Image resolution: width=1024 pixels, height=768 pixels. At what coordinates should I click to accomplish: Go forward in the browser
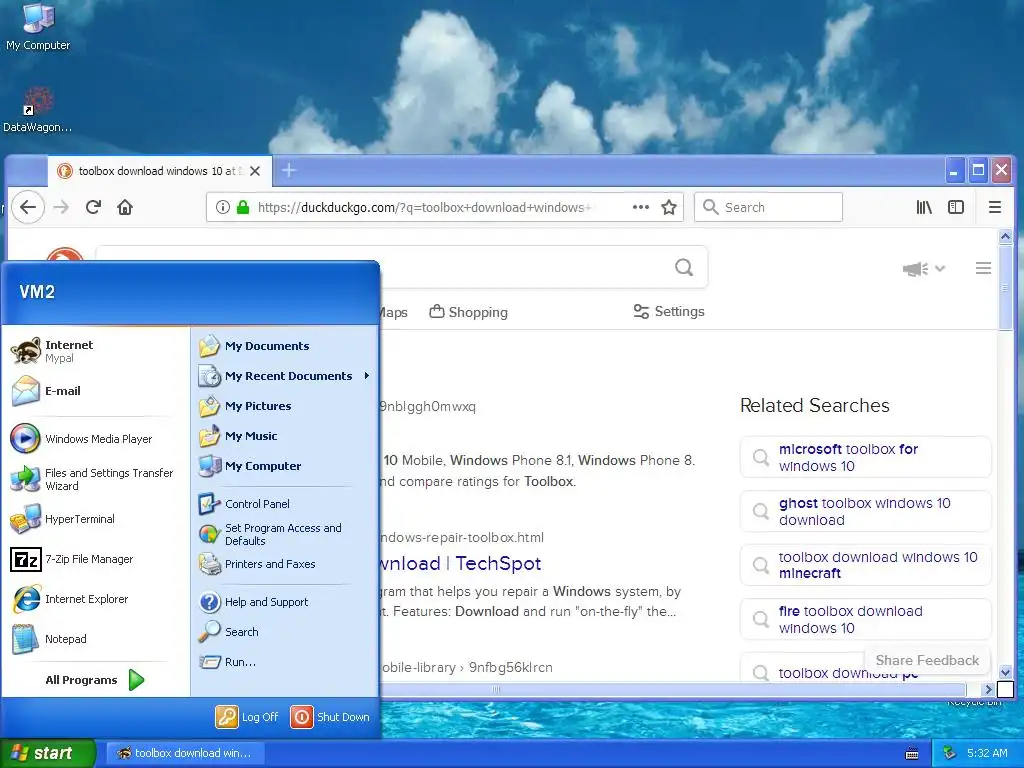(x=61, y=207)
